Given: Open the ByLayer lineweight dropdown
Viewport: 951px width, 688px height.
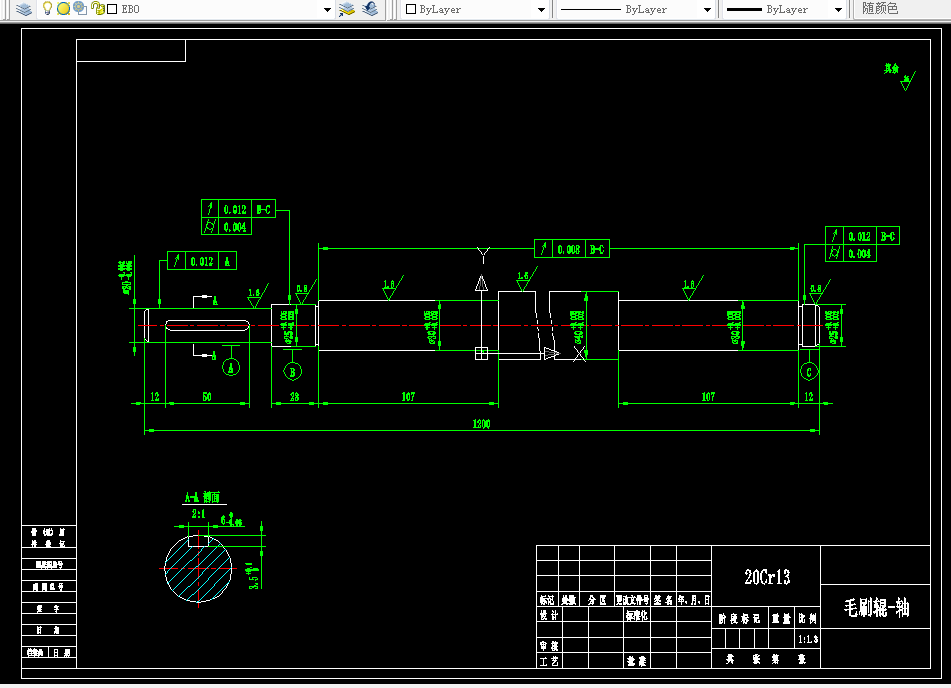Looking at the screenshot, I should click(838, 10).
